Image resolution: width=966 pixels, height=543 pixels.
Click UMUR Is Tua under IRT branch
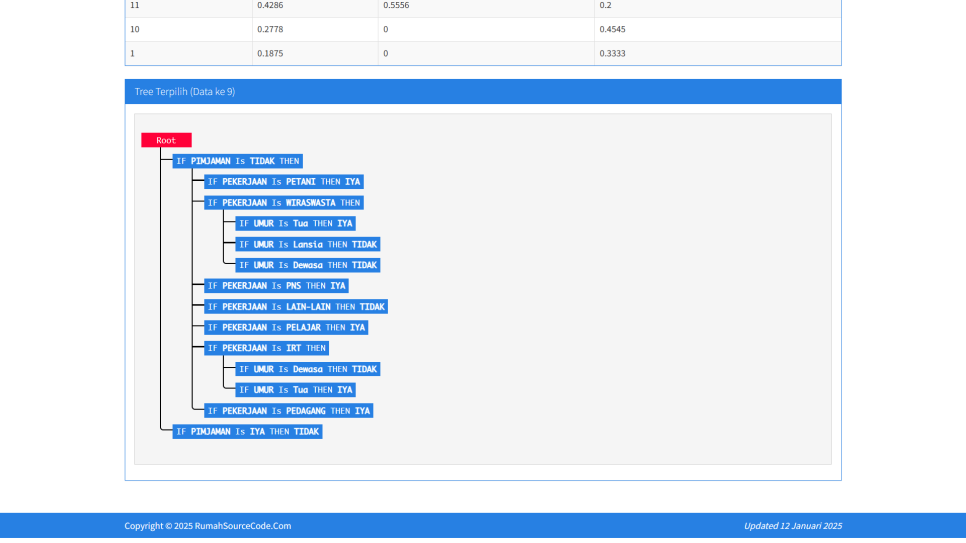(x=296, y=390)
